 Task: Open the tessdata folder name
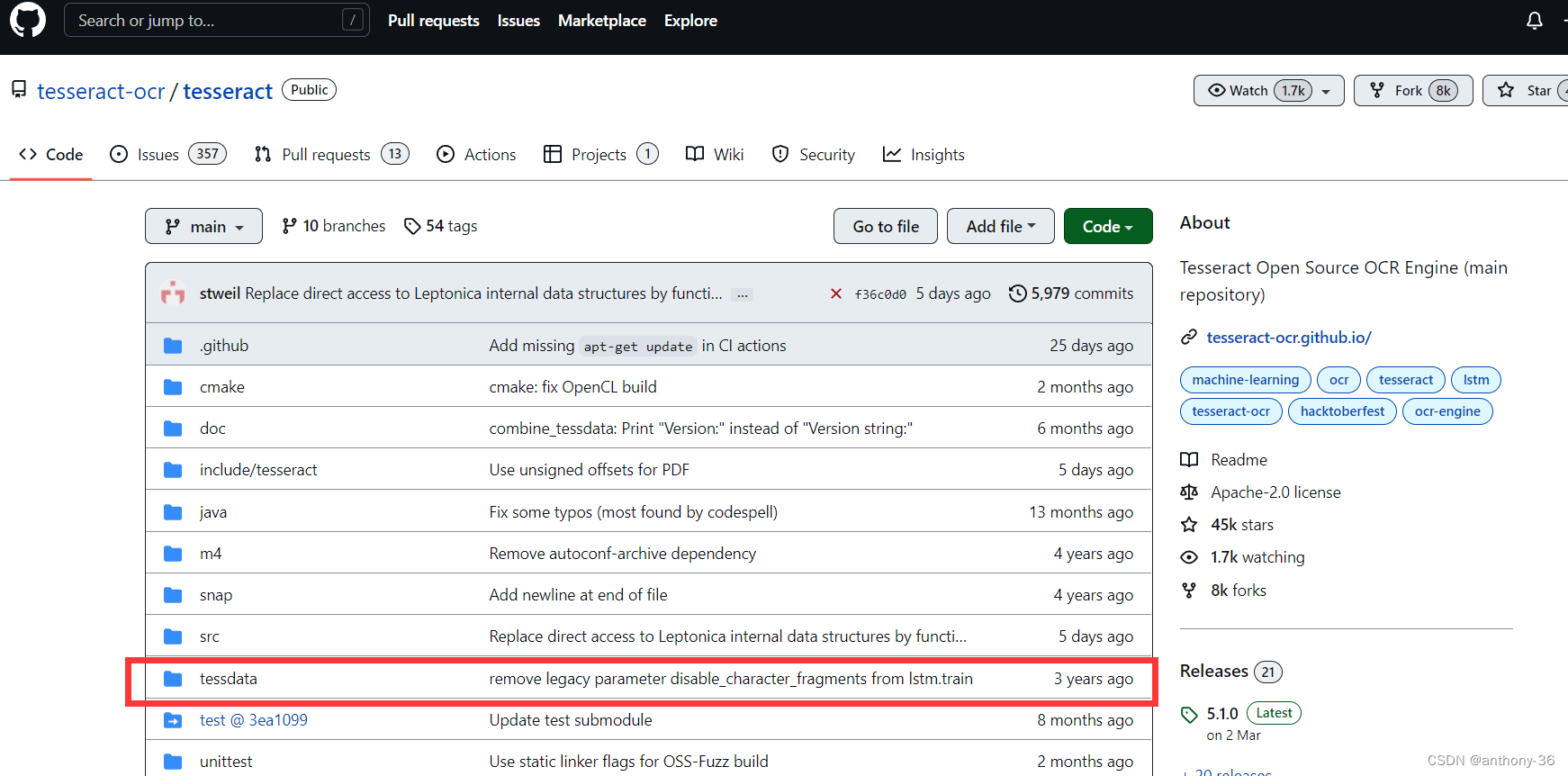[229, 679]
